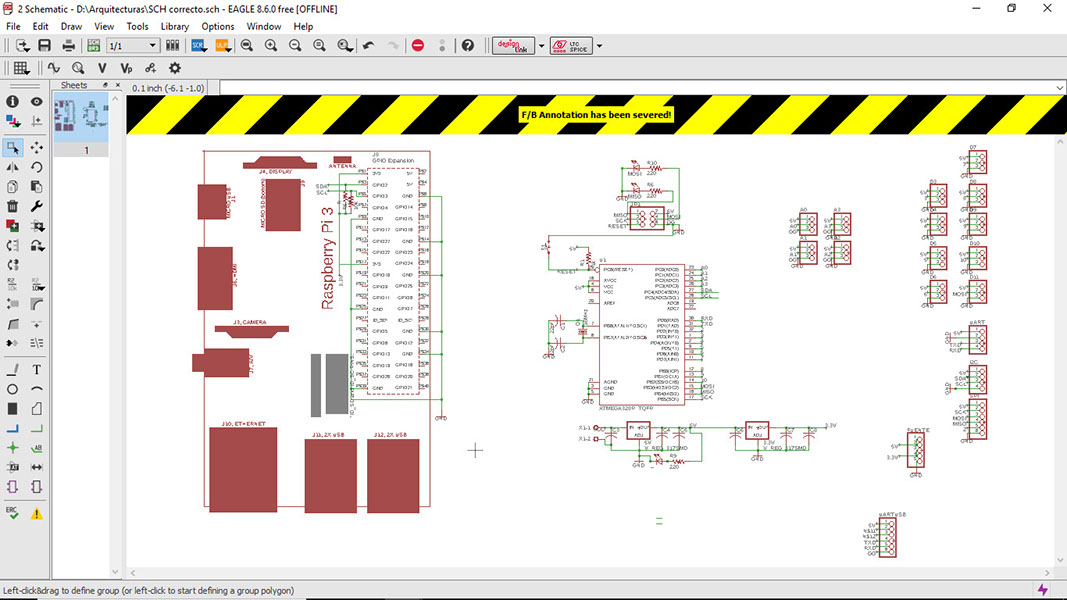The width and height of the screenshot is (1067, 600).
Task: Click the Zoom in magnifier
Action: point(271,46)
